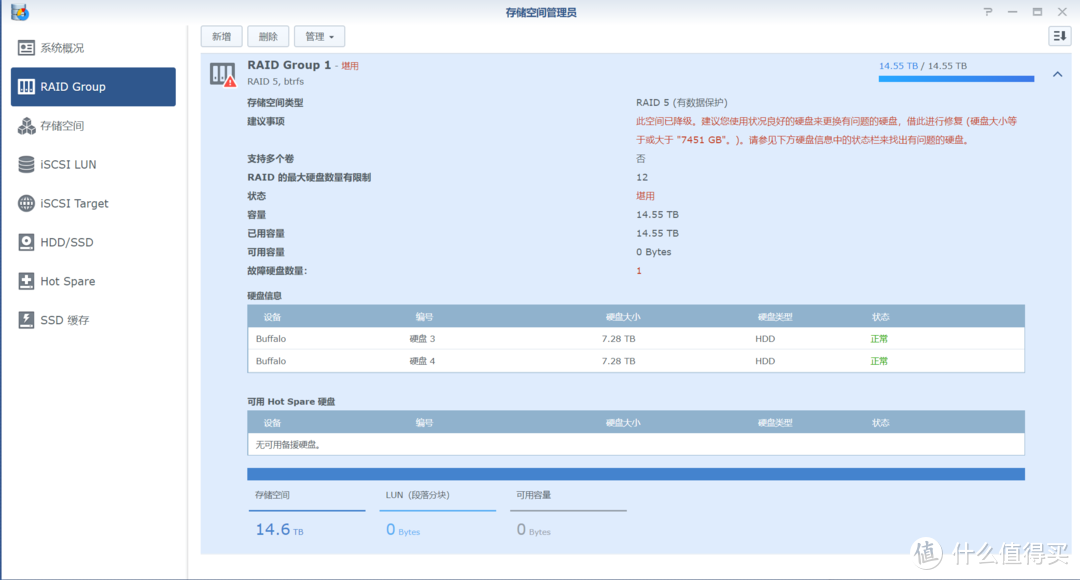Click the 编号 column header in Hot Spare table

click(x=424, y=423)
